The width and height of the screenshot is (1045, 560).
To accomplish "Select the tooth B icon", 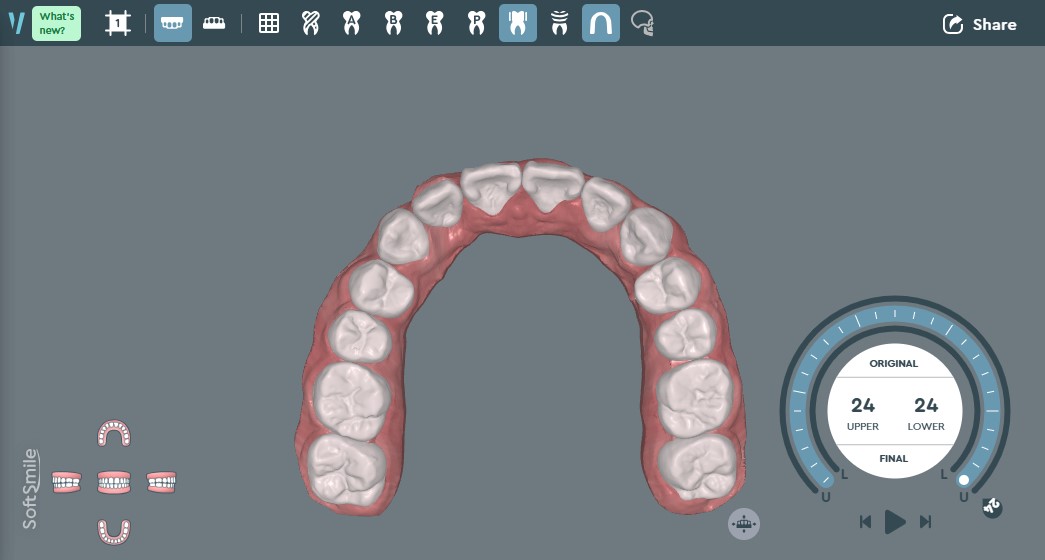I will pos(393,23).
